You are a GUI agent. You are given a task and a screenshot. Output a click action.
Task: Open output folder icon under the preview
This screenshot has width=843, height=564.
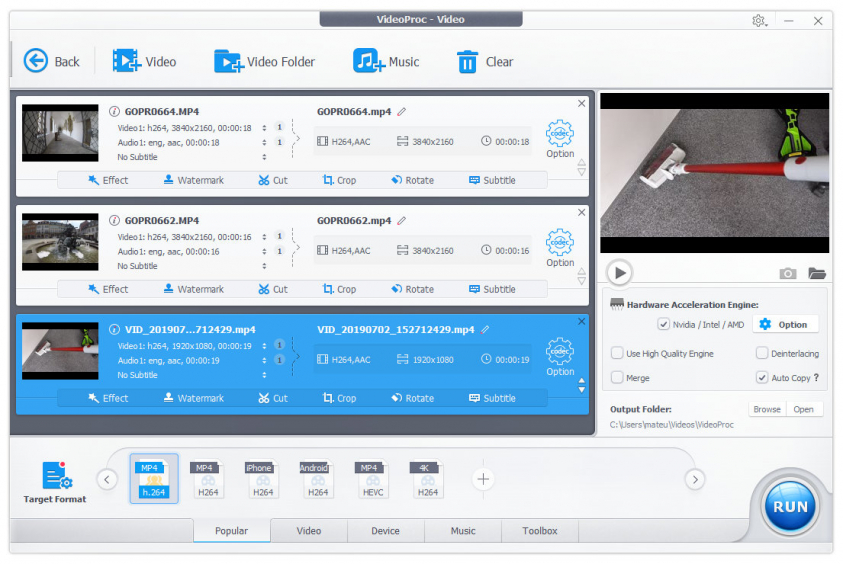[x=817, y=273]
